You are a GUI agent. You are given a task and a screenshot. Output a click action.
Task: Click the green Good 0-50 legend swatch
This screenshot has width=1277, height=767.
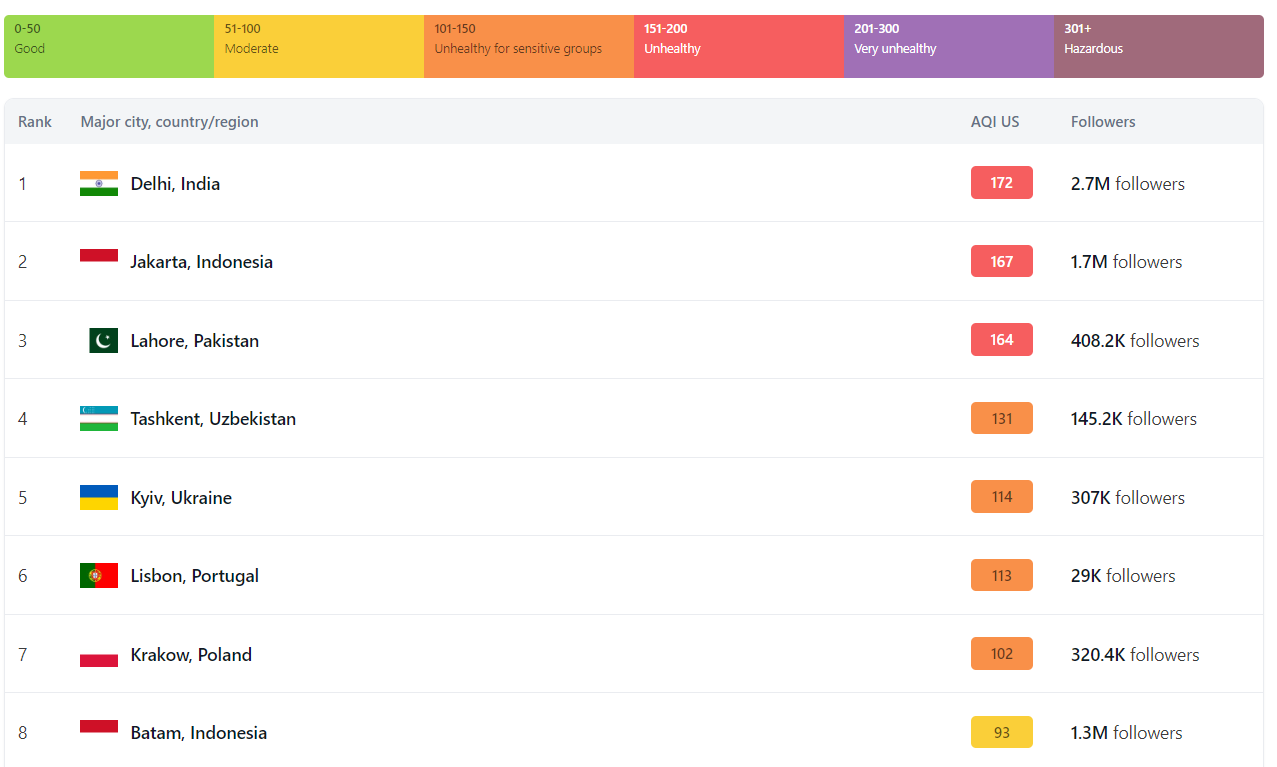coord(109,46)
